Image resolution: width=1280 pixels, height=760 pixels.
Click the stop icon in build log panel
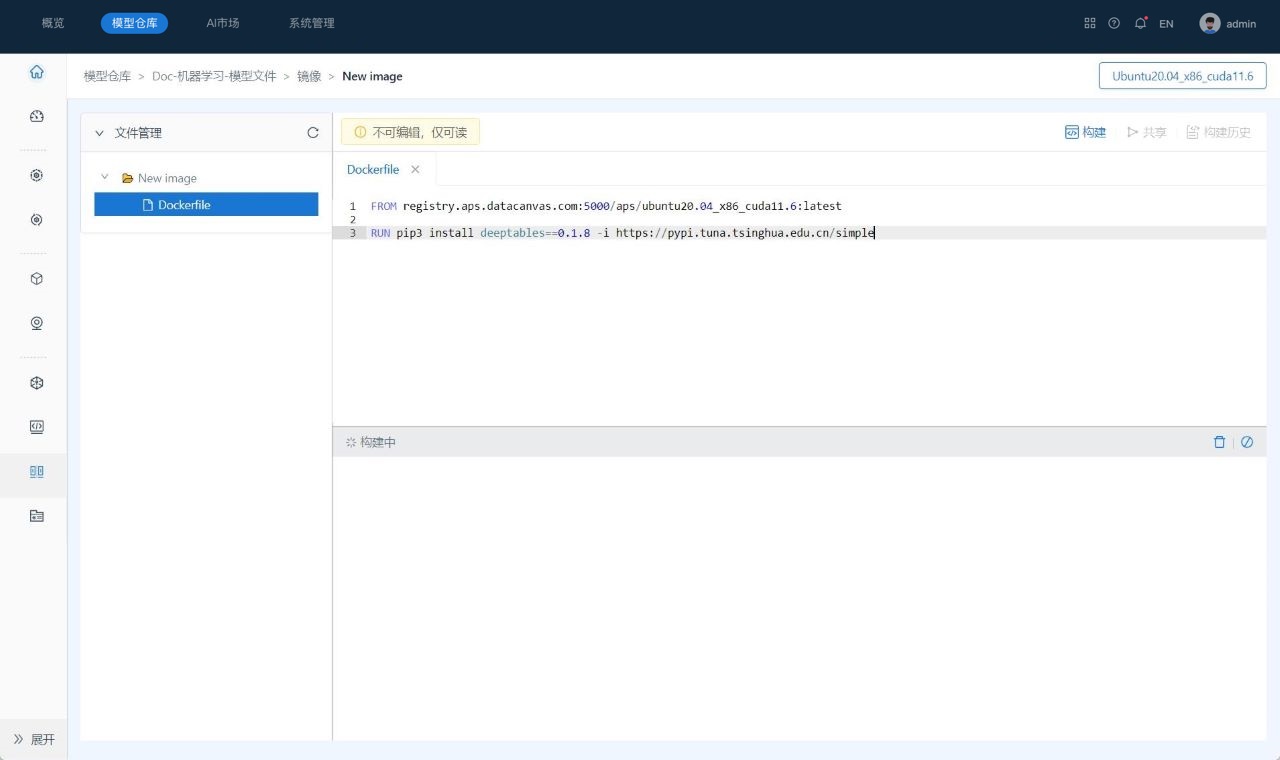(x=1247, y=442)
